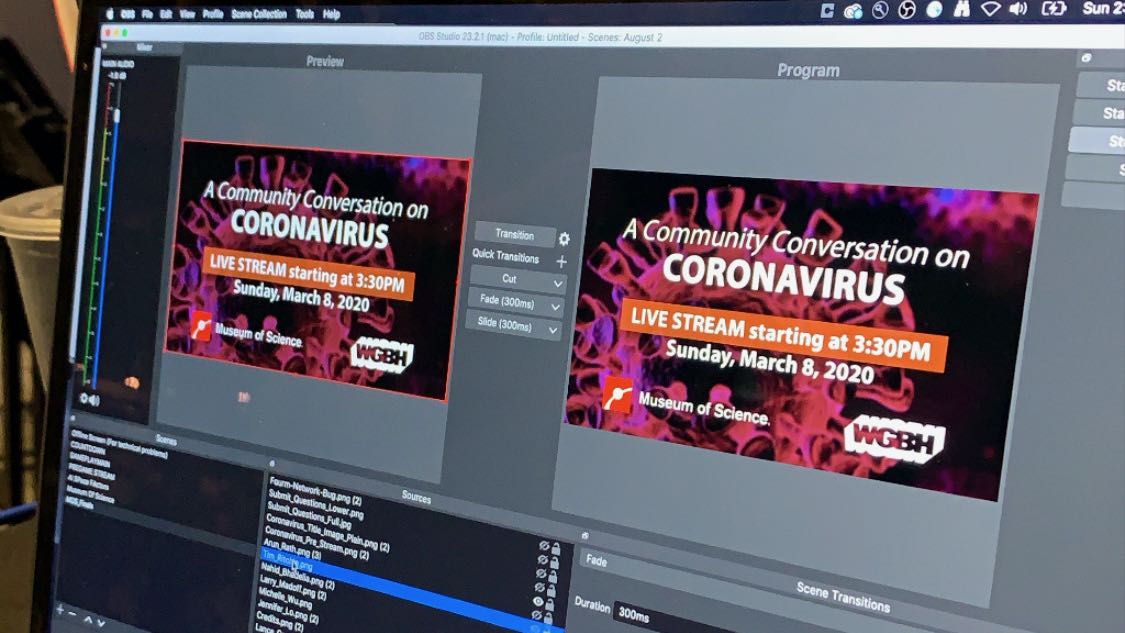1125x633 pixels.
Task: Move the selected scene down
Action: [x=101, y=623]
